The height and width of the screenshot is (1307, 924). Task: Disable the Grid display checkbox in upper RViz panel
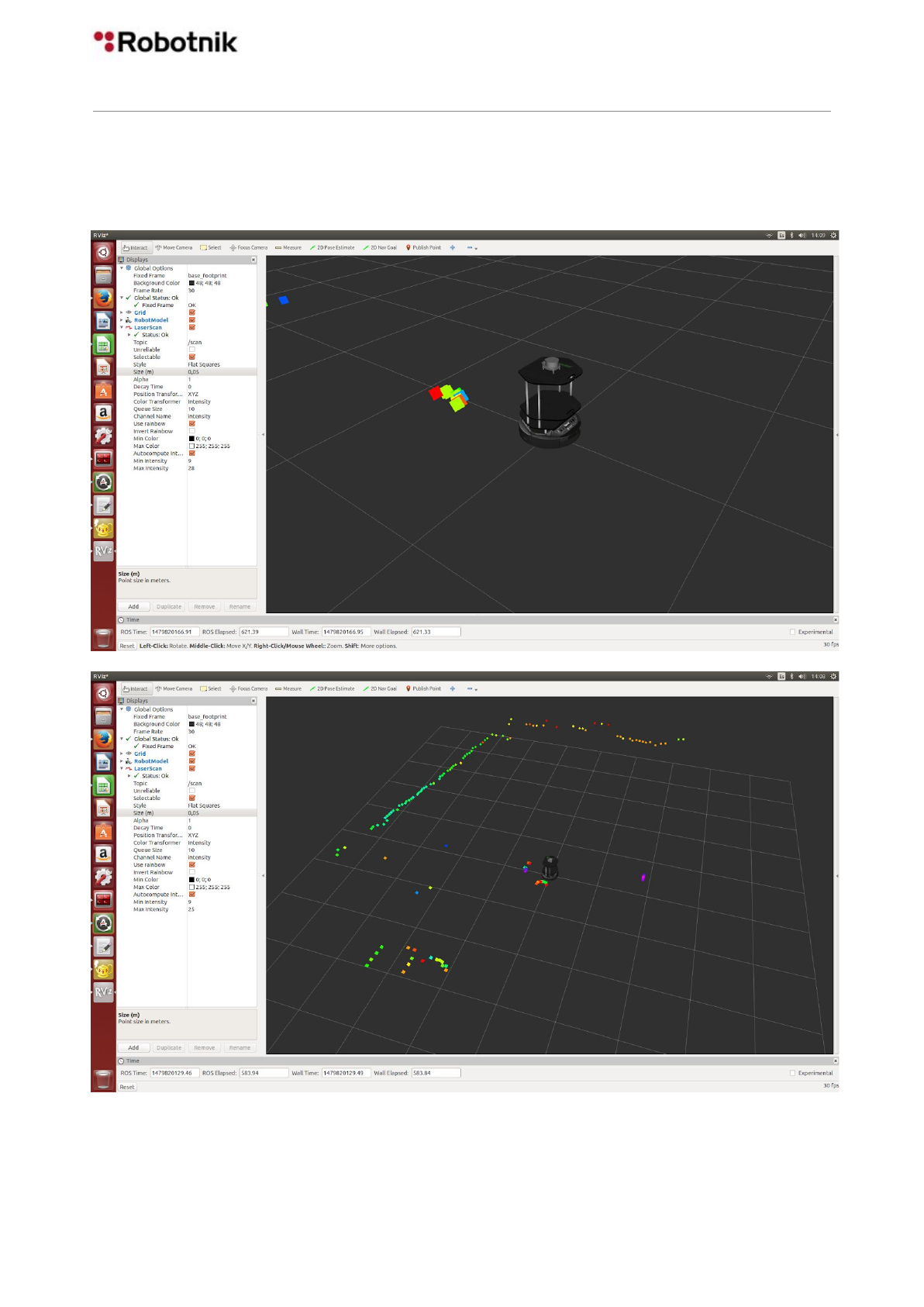[192, 312]
